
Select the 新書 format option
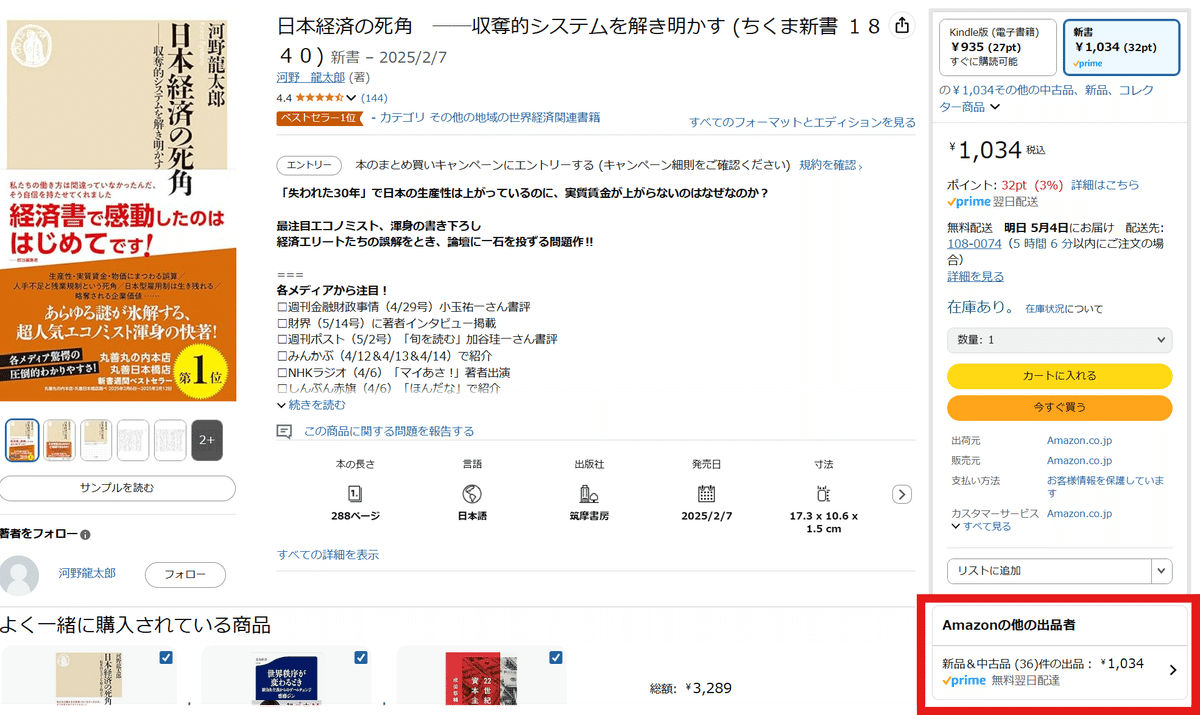coord(1121,47)
